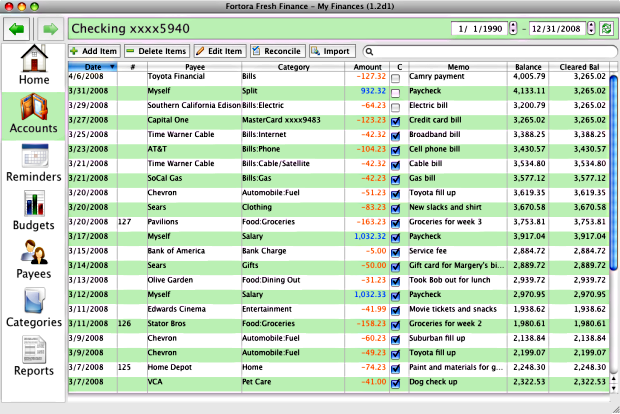Screen dimensions: 620x414
Task: Sort by the Balance column header
Action: pos(528,67)
